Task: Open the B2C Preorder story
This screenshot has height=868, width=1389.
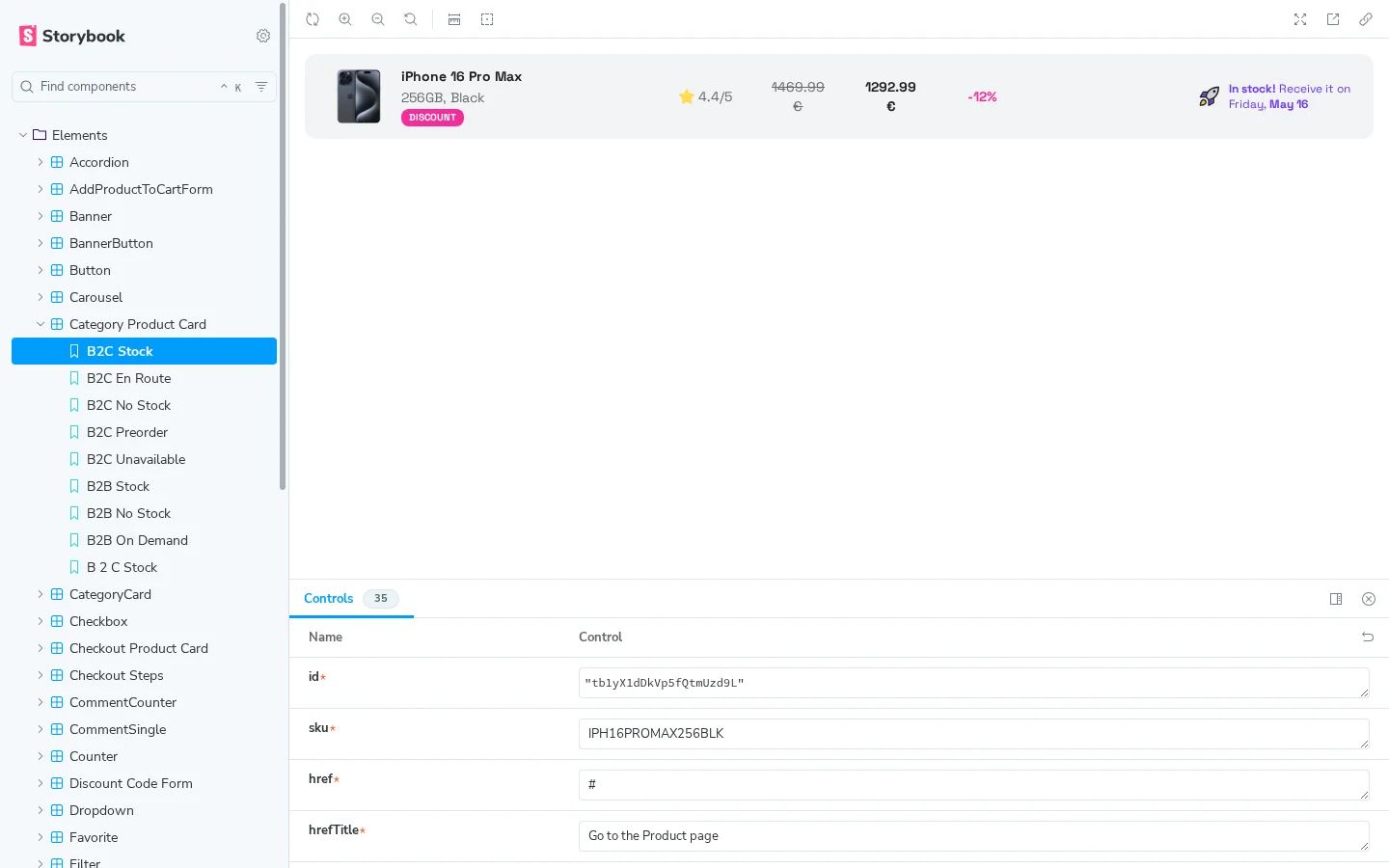Action: 144,432
